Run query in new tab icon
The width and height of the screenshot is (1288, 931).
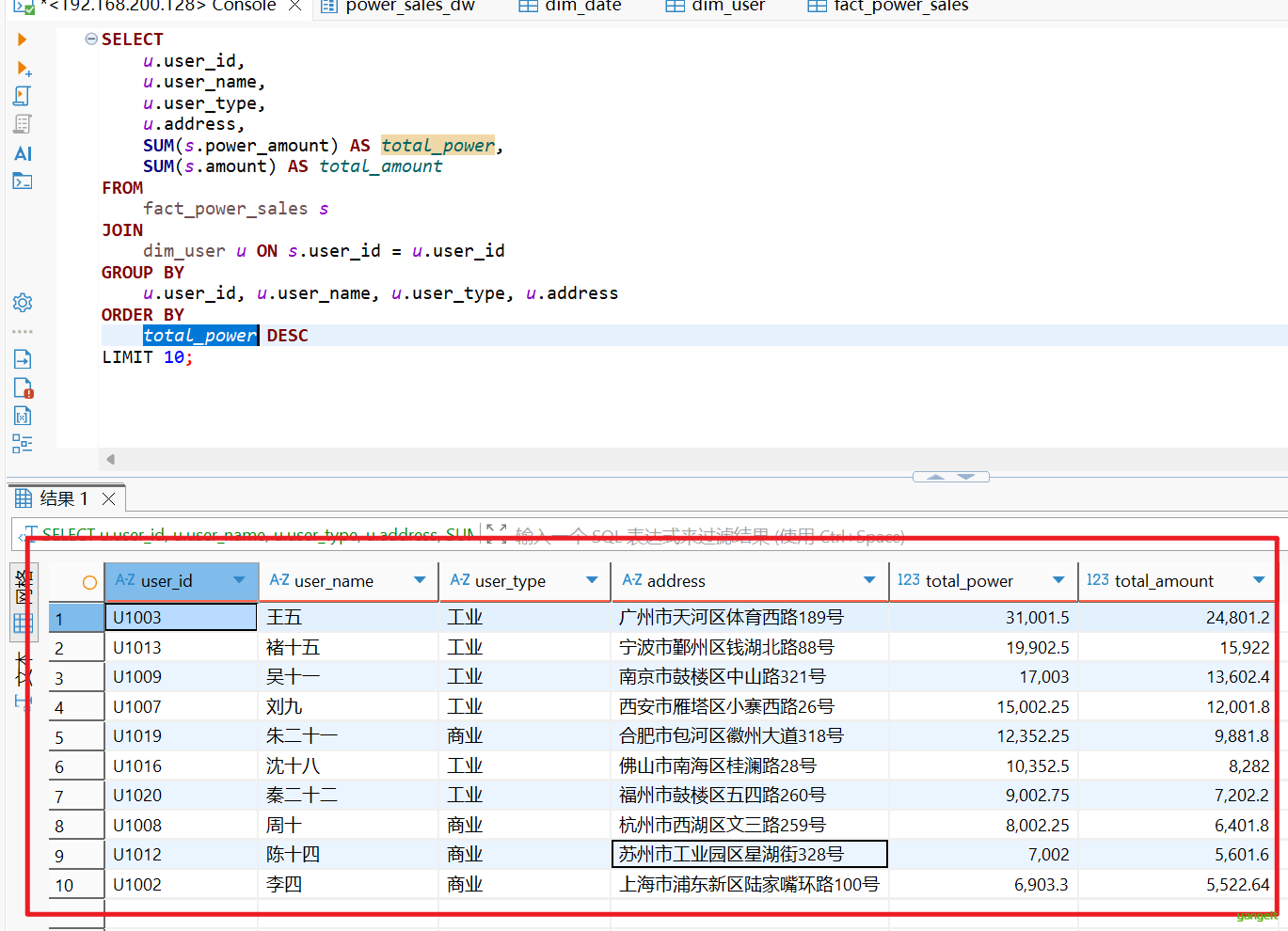click(24, 69)
